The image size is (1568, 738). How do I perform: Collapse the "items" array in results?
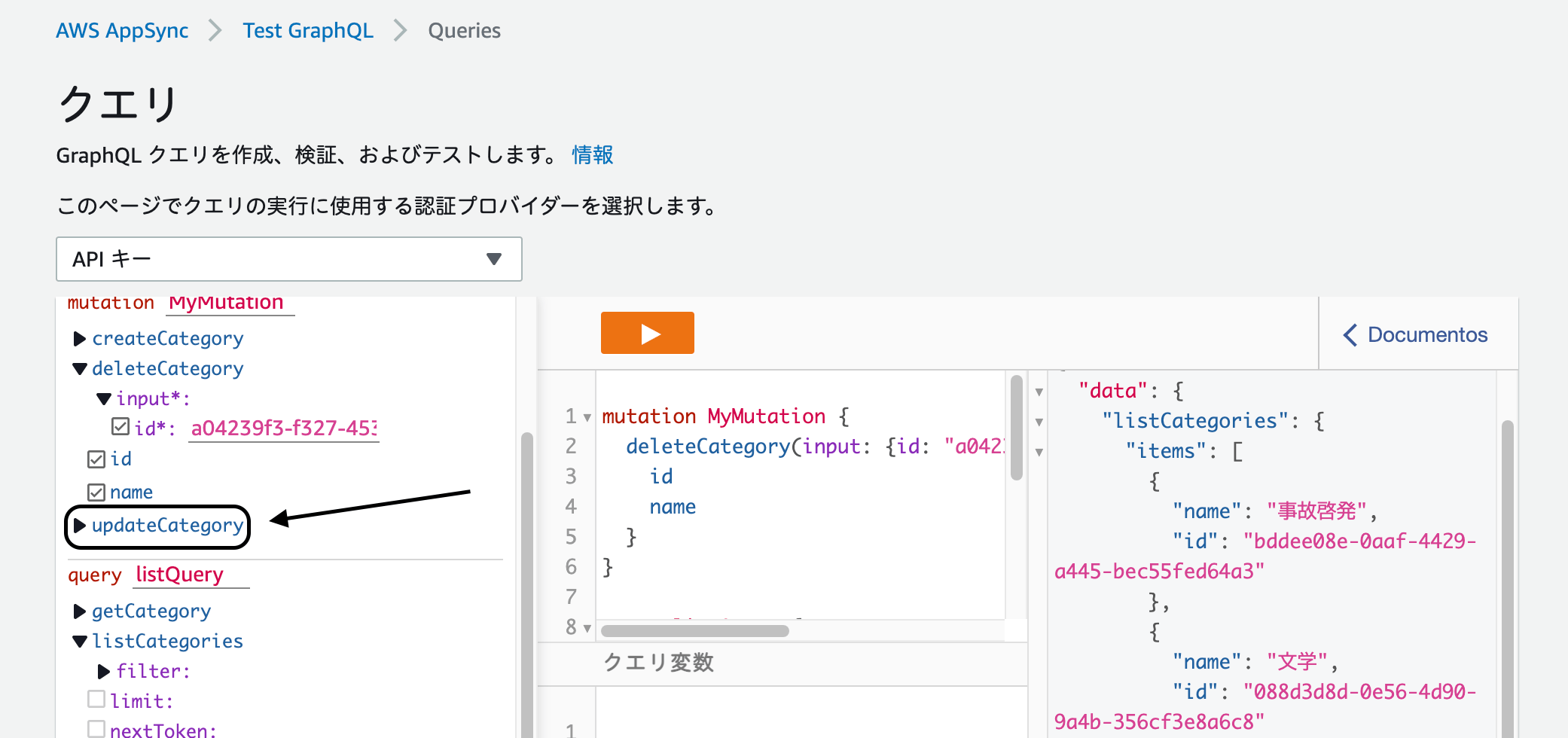coord(1039,452)
